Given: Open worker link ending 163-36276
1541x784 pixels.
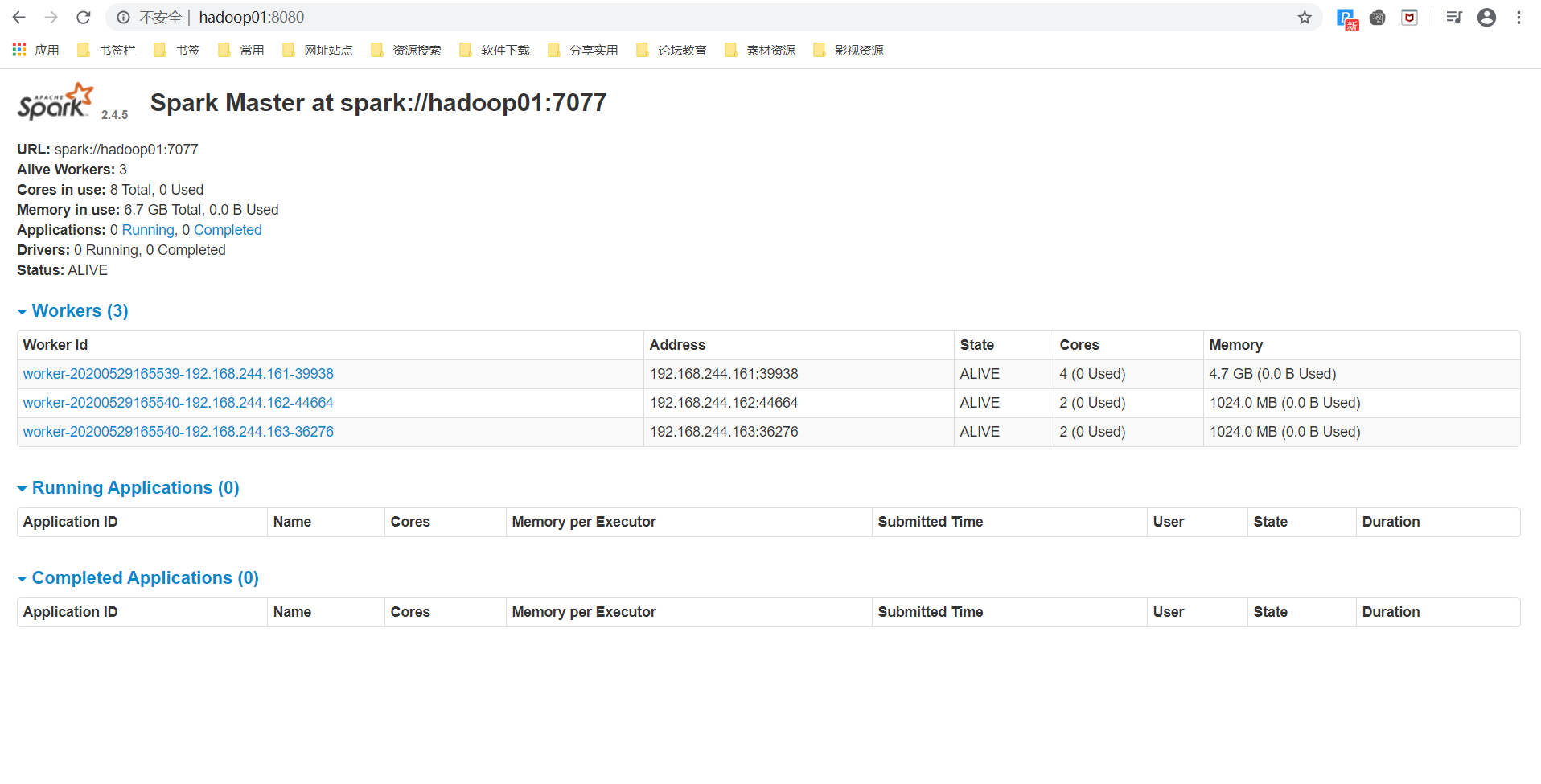Looking at the screenshot, I should (179, 432).
